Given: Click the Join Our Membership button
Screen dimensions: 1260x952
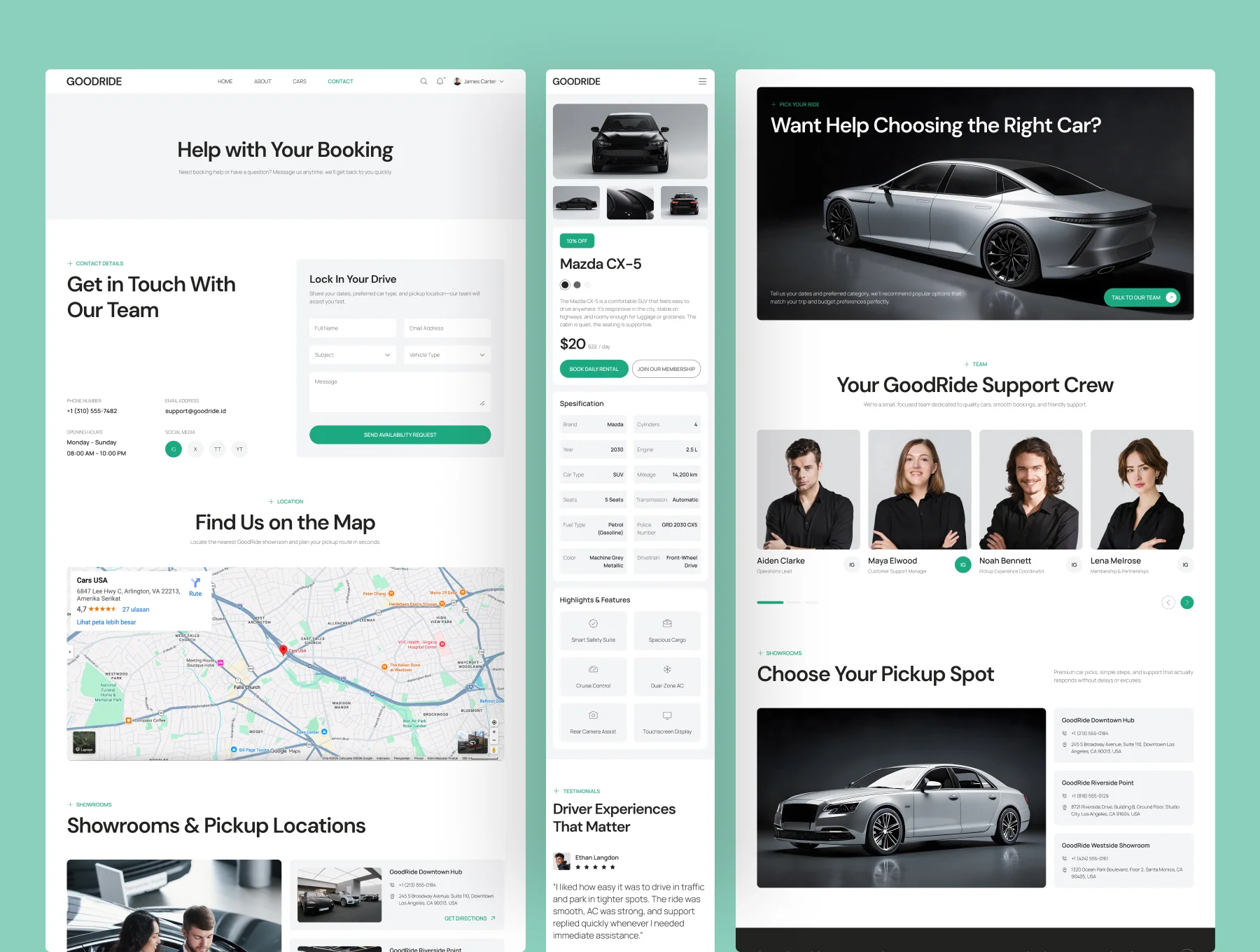Looking at the screenshot, I should [666, 369].
